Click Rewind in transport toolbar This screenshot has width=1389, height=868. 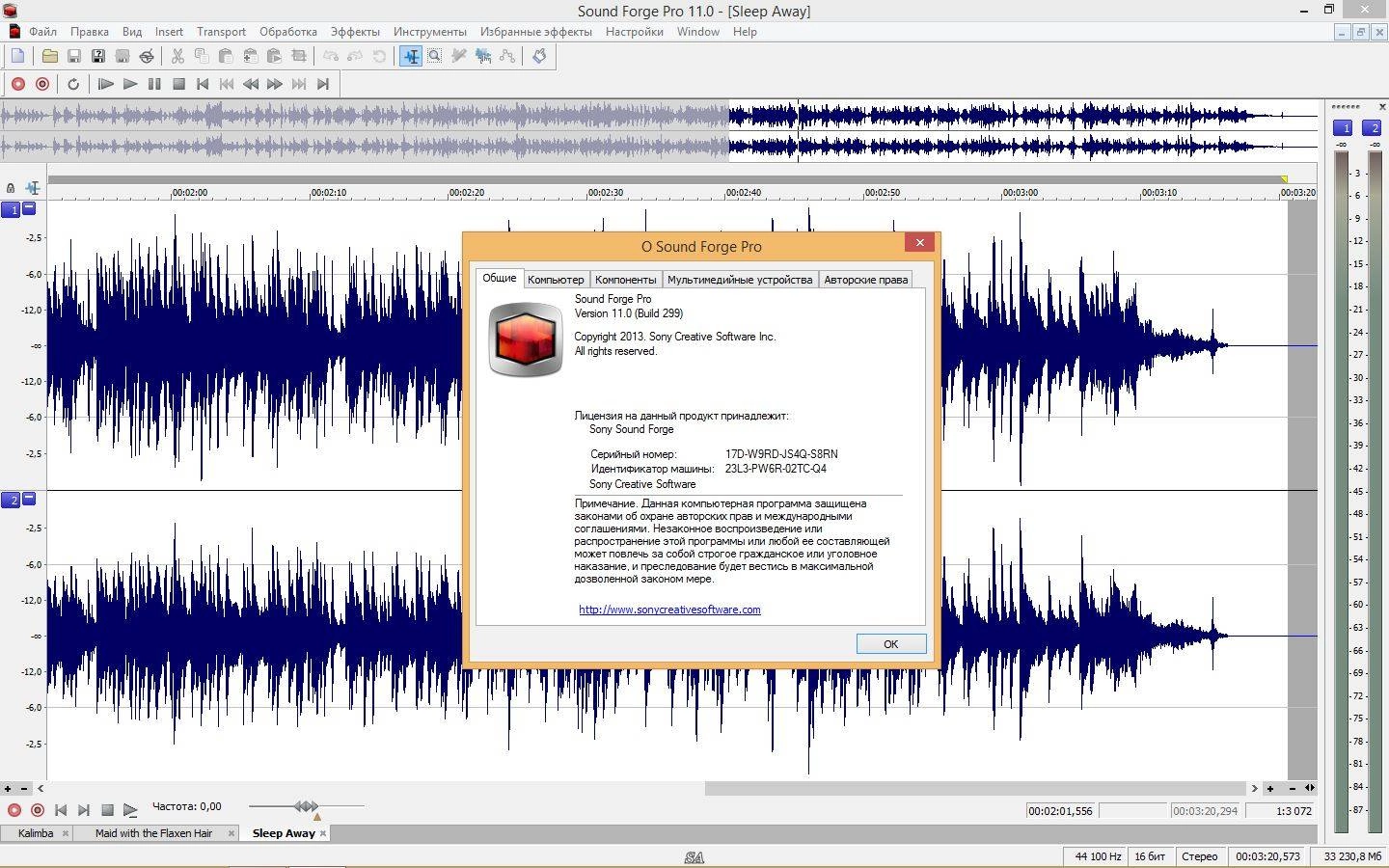[x=251, y=84]
